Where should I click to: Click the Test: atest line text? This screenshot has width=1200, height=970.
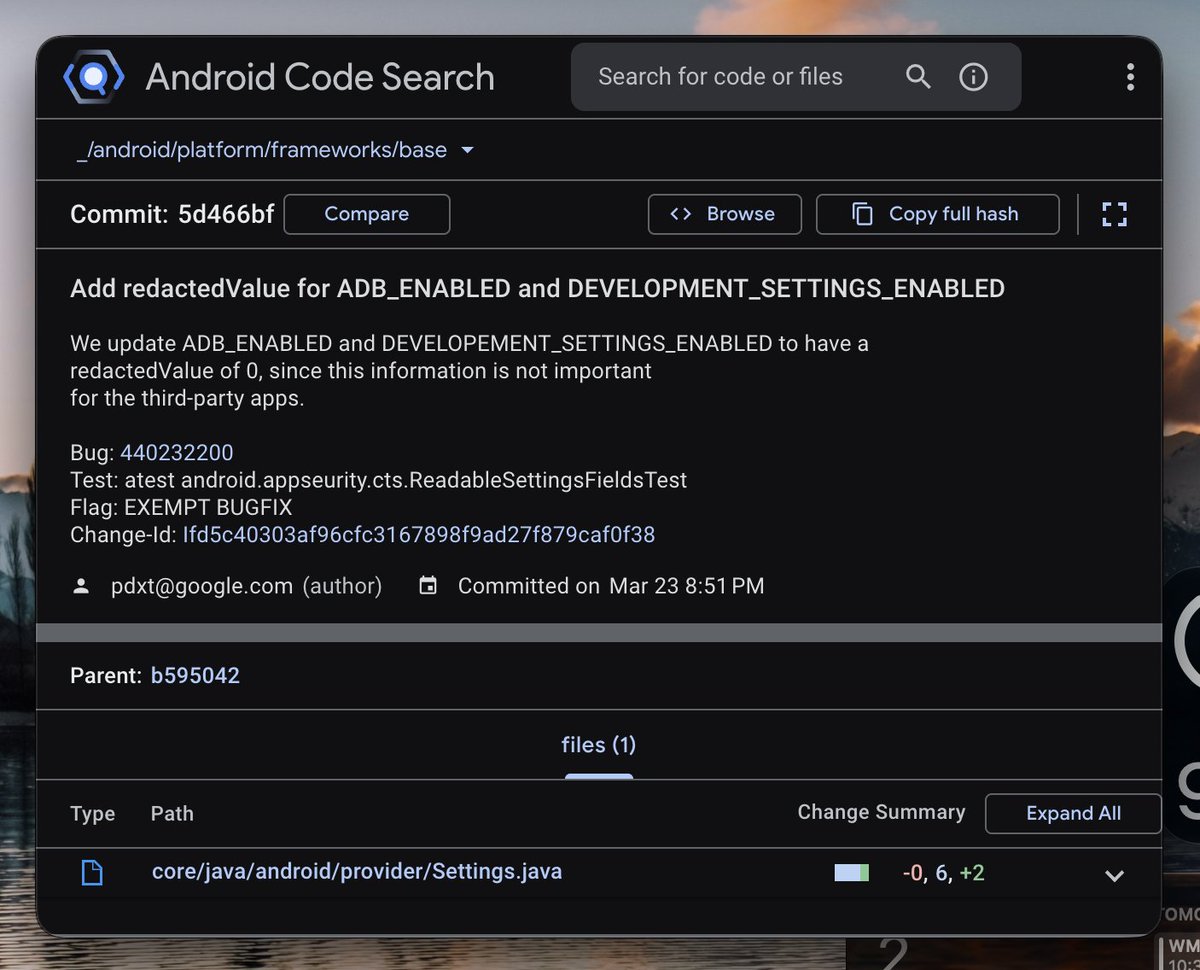[x=379, y=480]
